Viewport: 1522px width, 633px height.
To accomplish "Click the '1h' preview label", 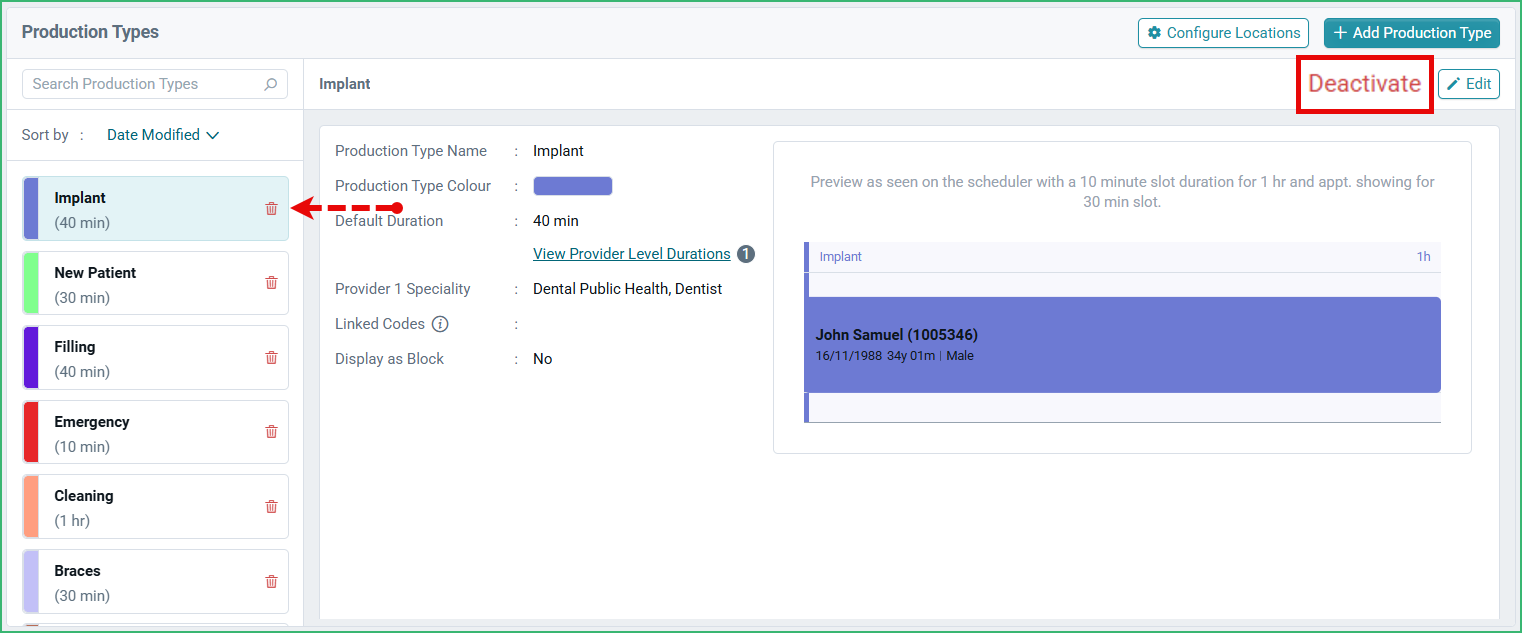I will (1423, 257).
